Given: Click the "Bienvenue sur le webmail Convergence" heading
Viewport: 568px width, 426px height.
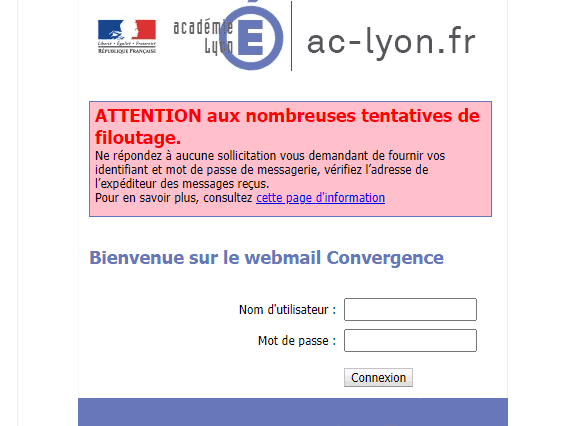Looking at the screenshot, I should click(x=266, y=258).
